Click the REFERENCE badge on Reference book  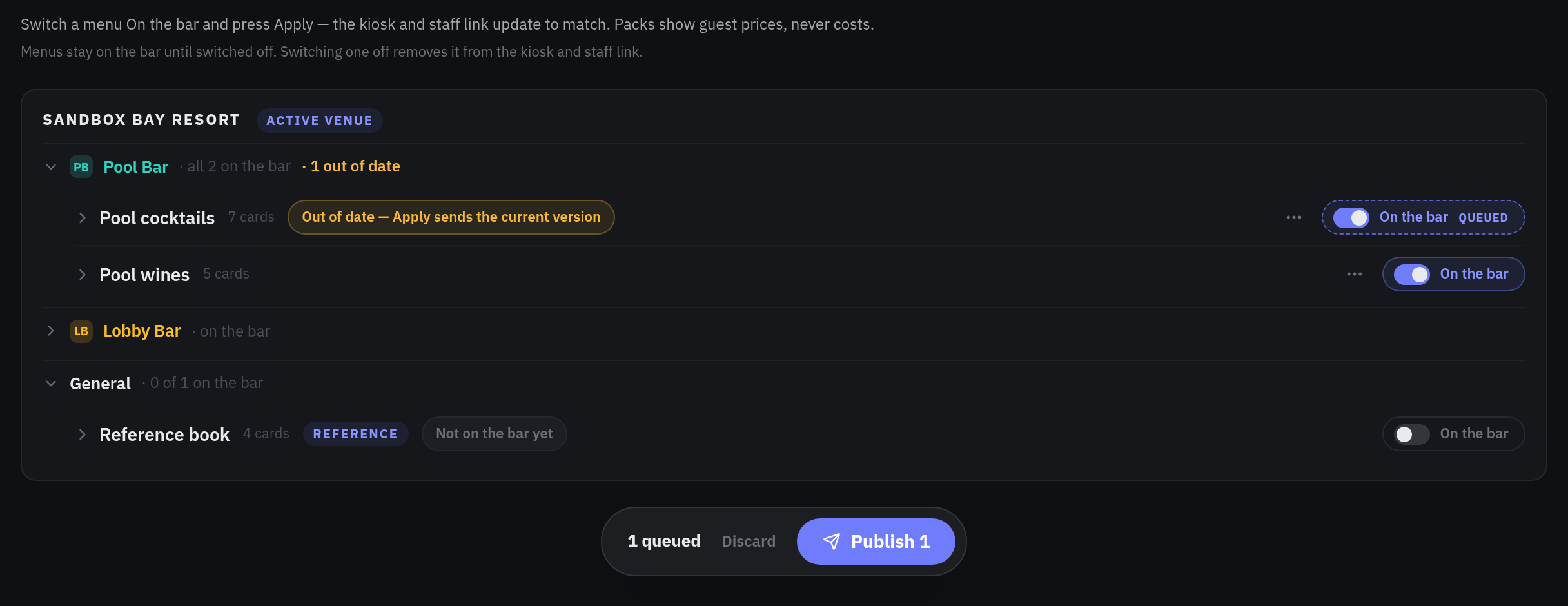355,434
